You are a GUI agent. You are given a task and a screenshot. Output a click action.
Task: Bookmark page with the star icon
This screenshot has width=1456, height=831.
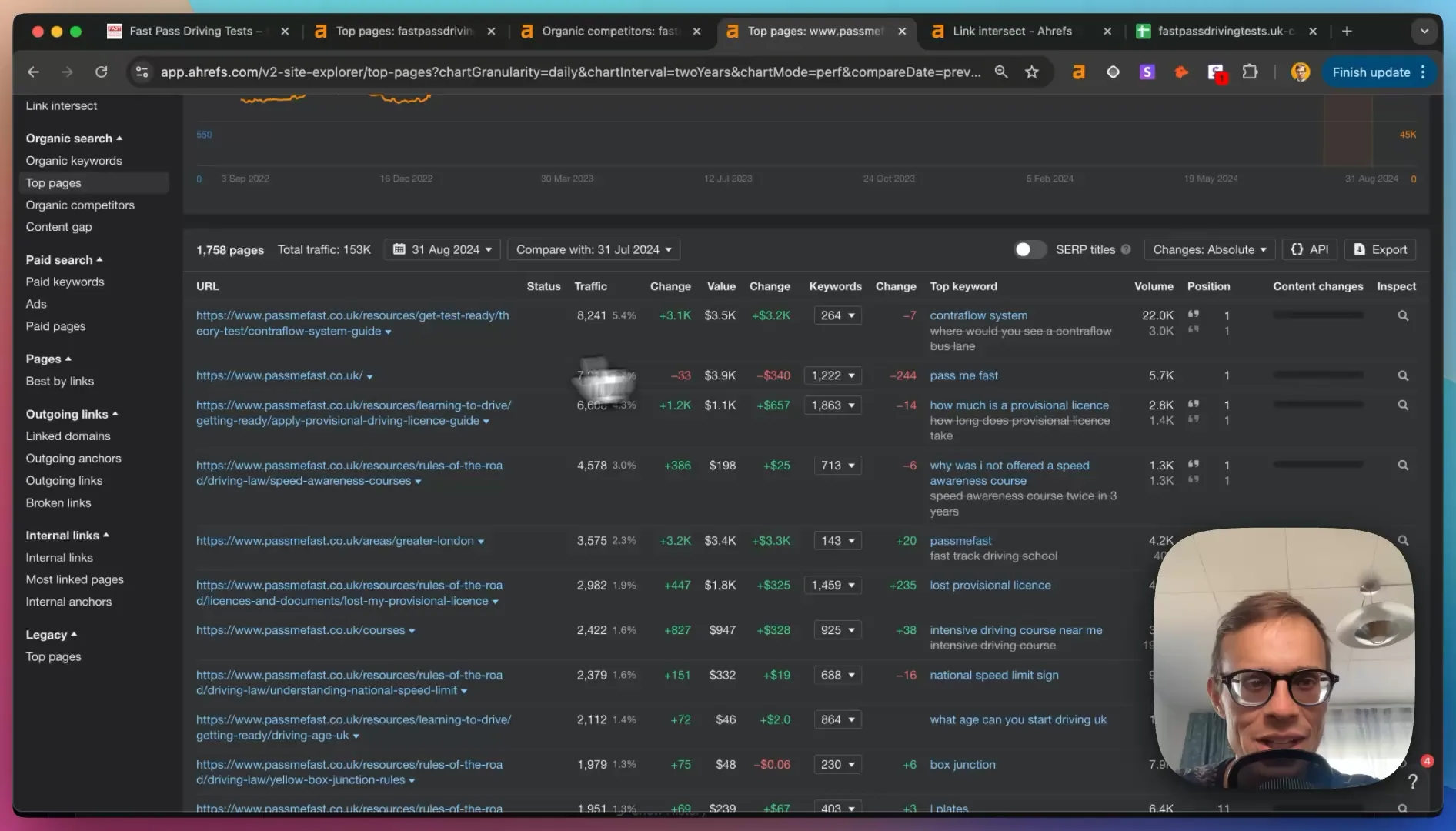click(1032, 72)
